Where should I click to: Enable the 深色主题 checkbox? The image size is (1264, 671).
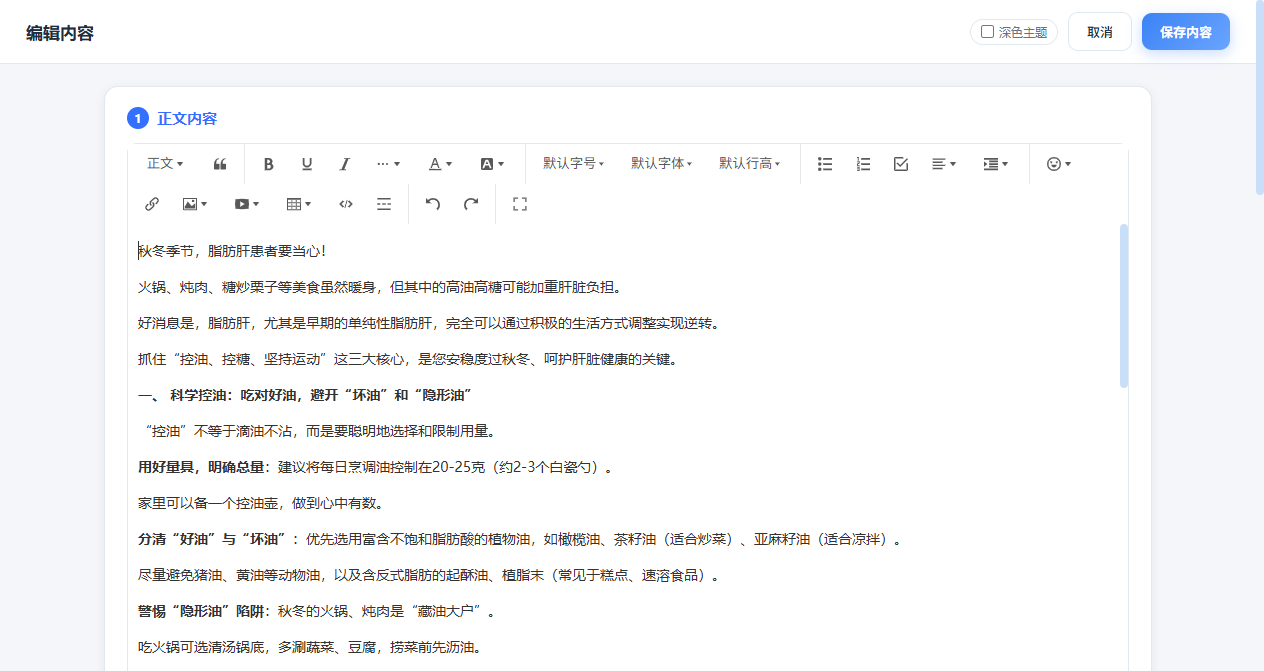point(987,32)
